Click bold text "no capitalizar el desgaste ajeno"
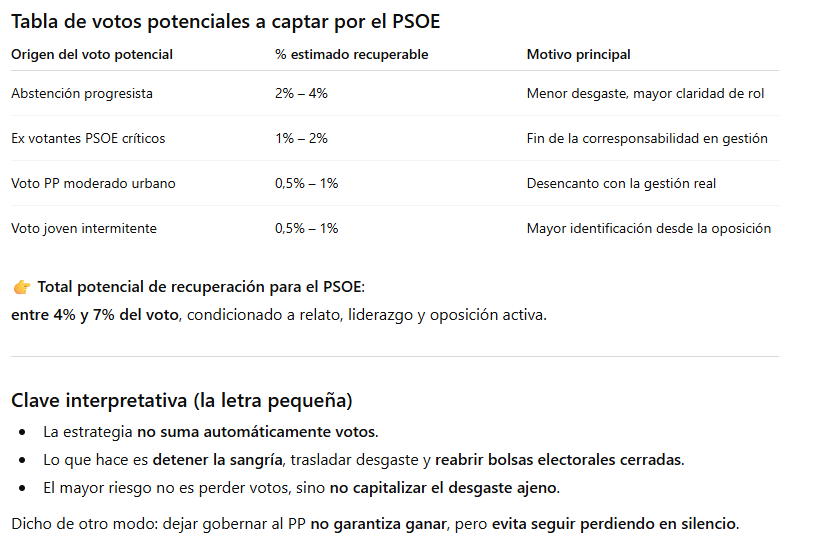Viewport: 835px width, 544px height. pos(445,488)
